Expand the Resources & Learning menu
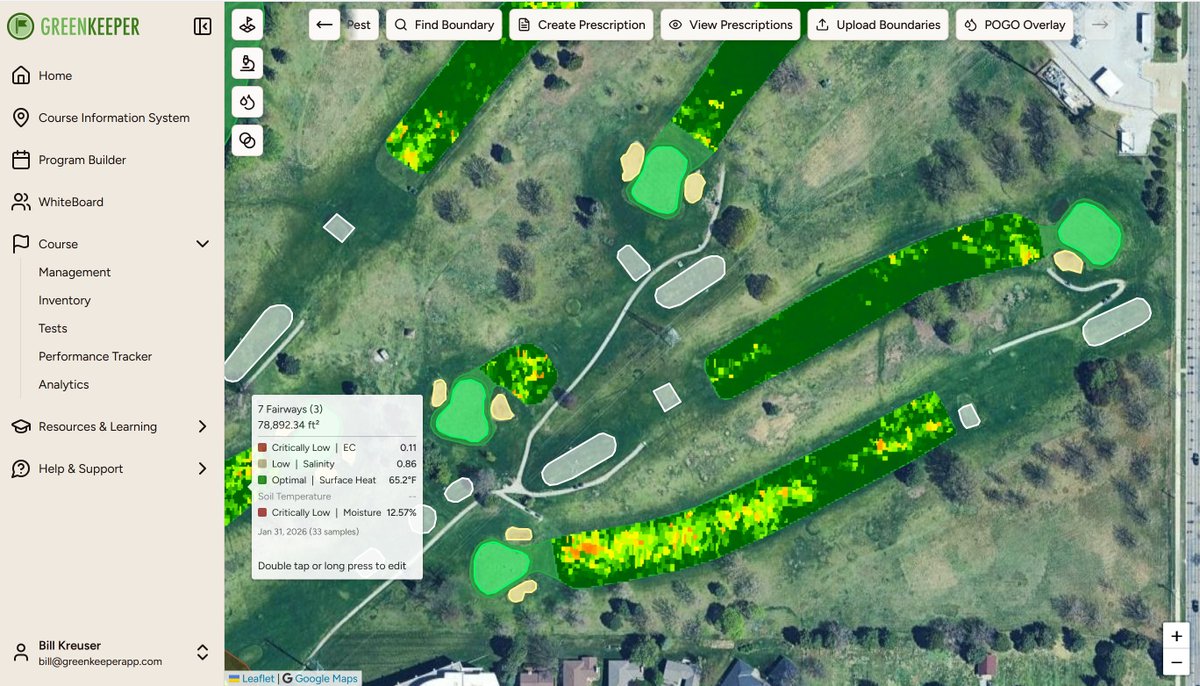This screenshot has width=1200, height=686. click(201, 426)
